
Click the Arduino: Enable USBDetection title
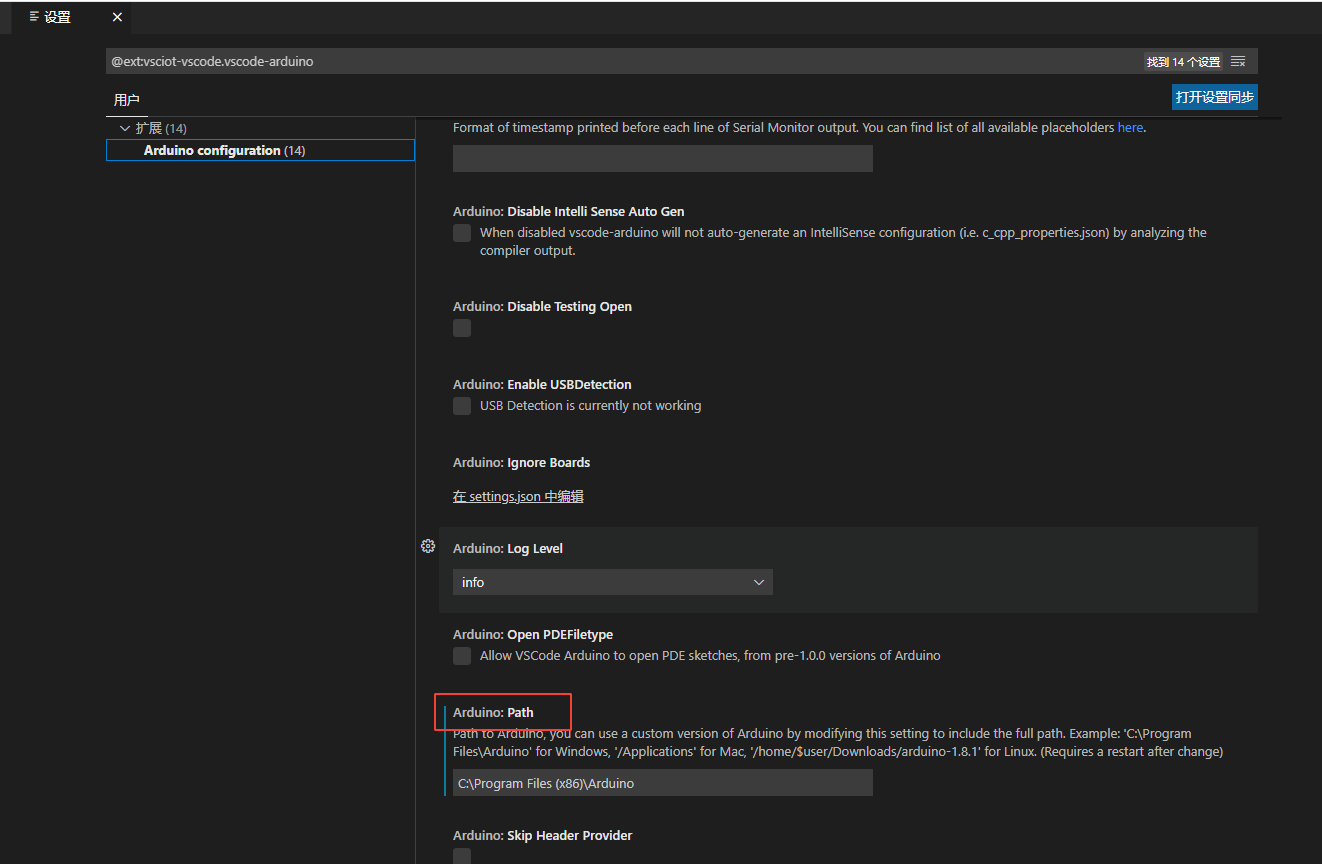point(542,384)
